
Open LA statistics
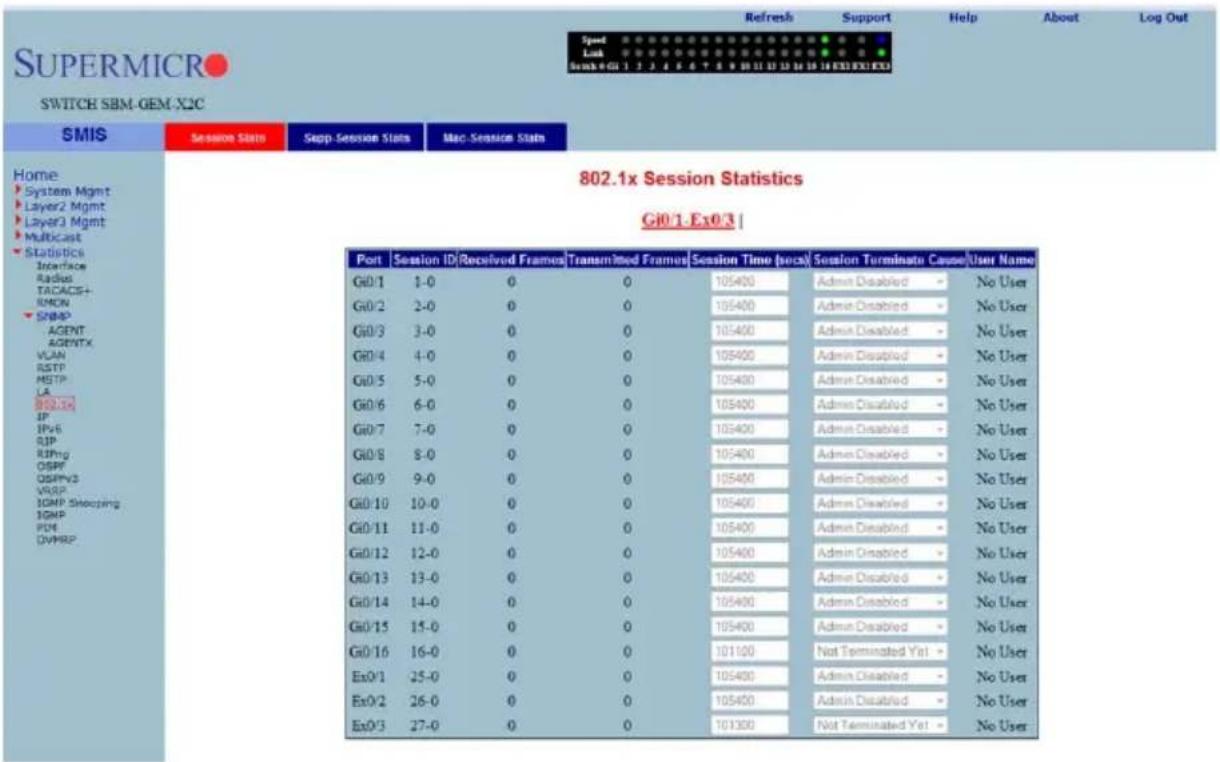42,392
